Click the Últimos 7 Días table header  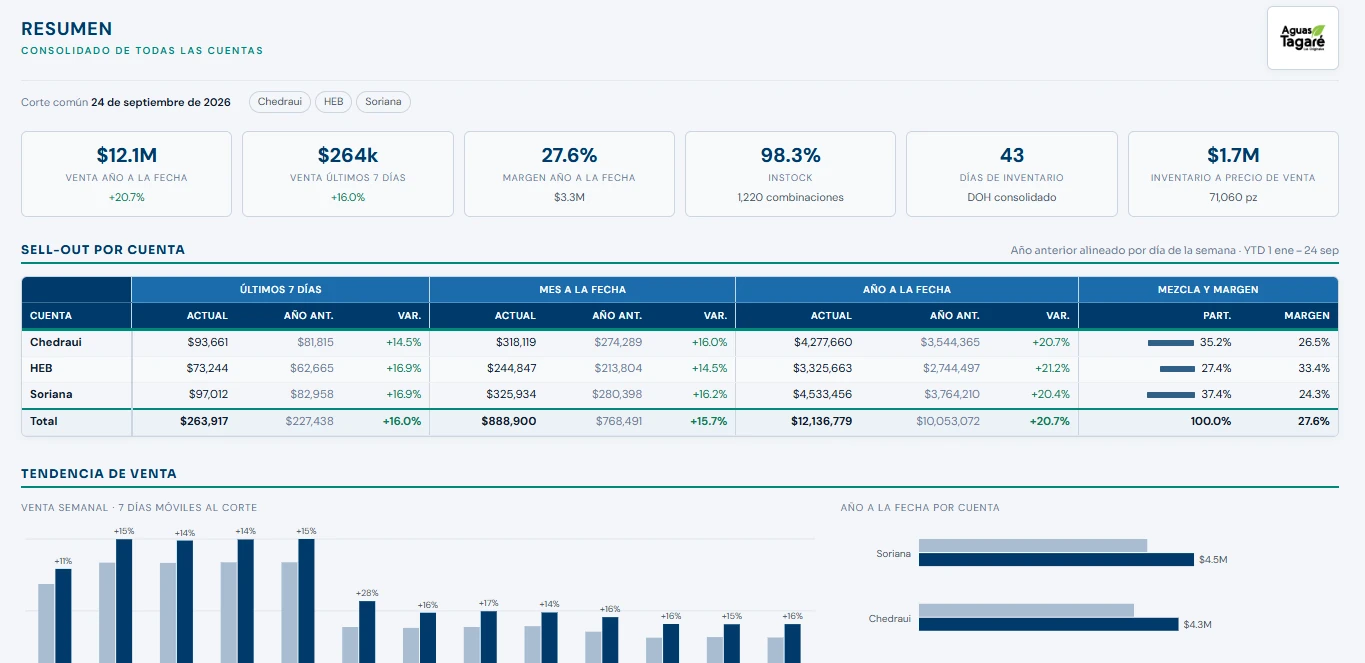point(280,290)
